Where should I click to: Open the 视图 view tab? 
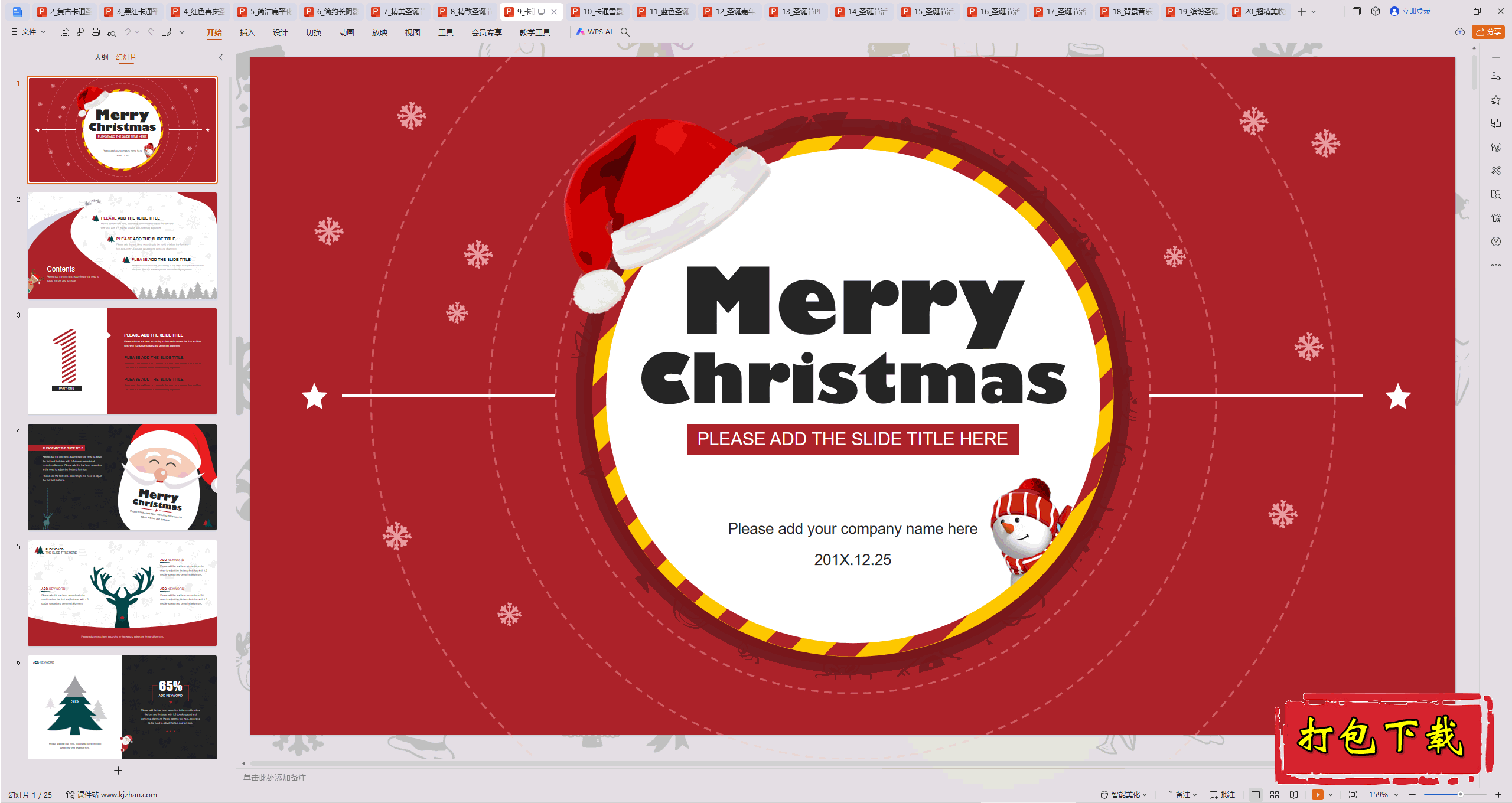click(x=412, y=32)
